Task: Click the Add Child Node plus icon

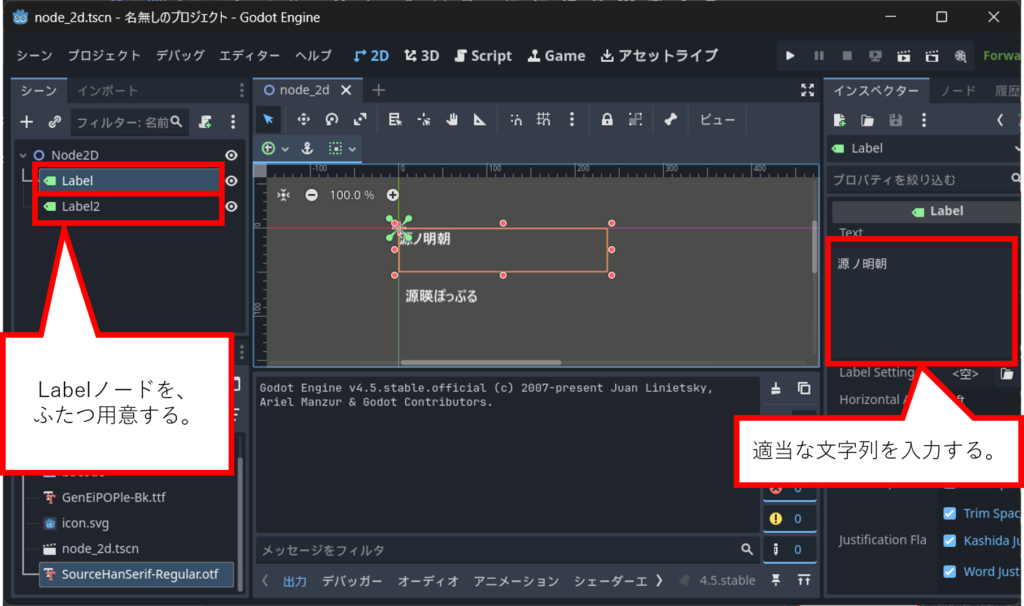Action: click(x=27, y=122)
